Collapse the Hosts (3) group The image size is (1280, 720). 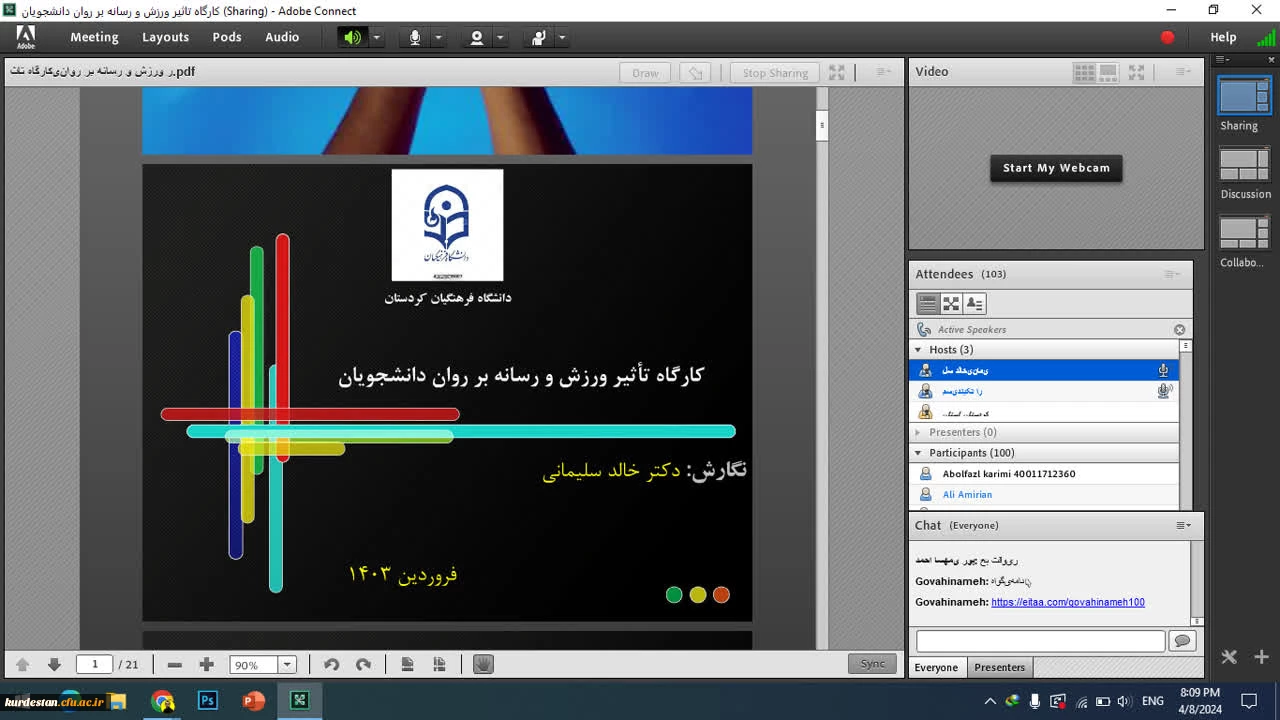click(918, 350)
